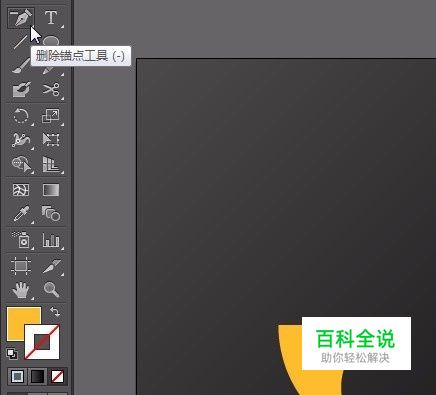Select the Gradient tool

click(51, 190)
